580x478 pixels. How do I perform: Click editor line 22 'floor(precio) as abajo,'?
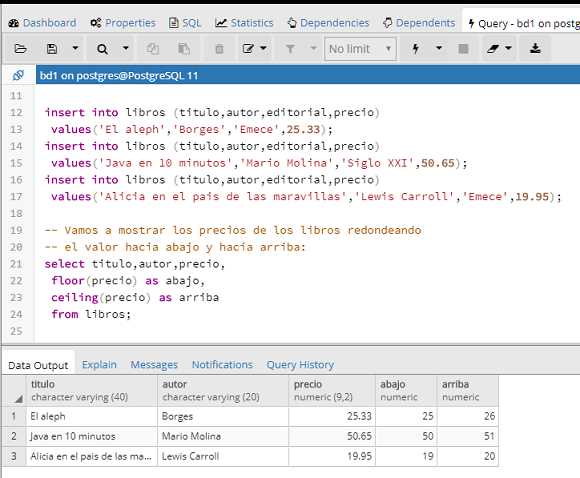pos(128,281)
